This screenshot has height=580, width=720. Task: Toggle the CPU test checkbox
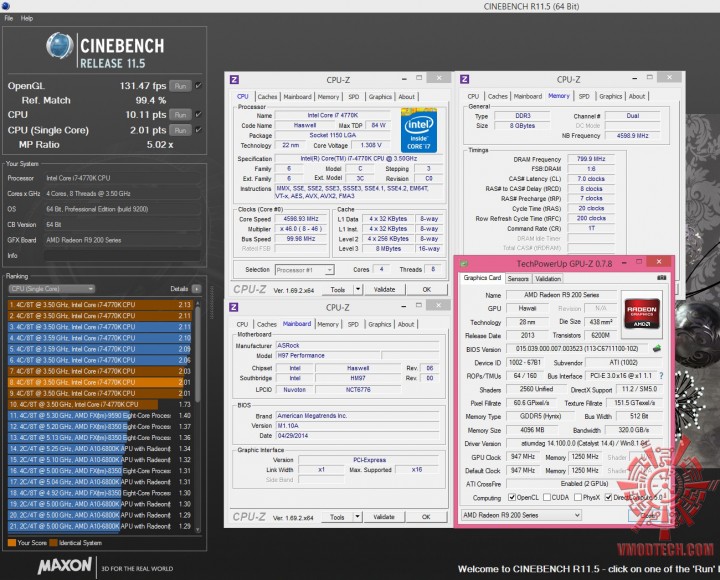(198, 114)
